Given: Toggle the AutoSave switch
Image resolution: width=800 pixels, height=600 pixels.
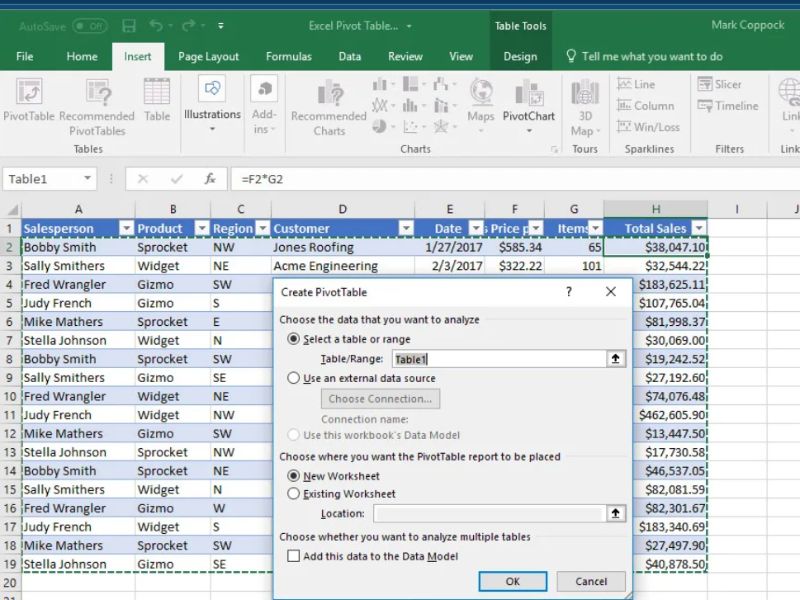Looking at the screenshot, I should click(x=90, y=25).
